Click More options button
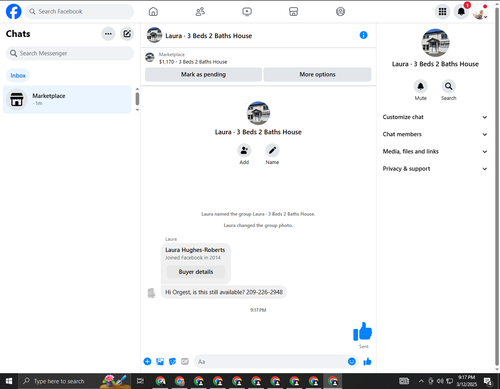The image size is (500, 389). pos(317,74)
